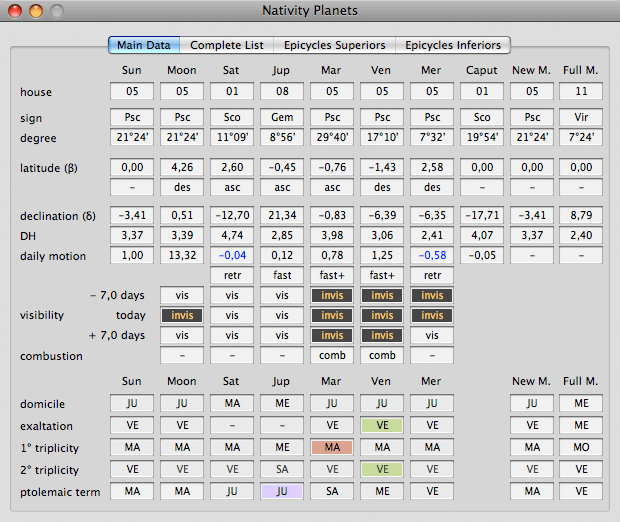Click the Jup declination value 21,34

coord(282,215)
